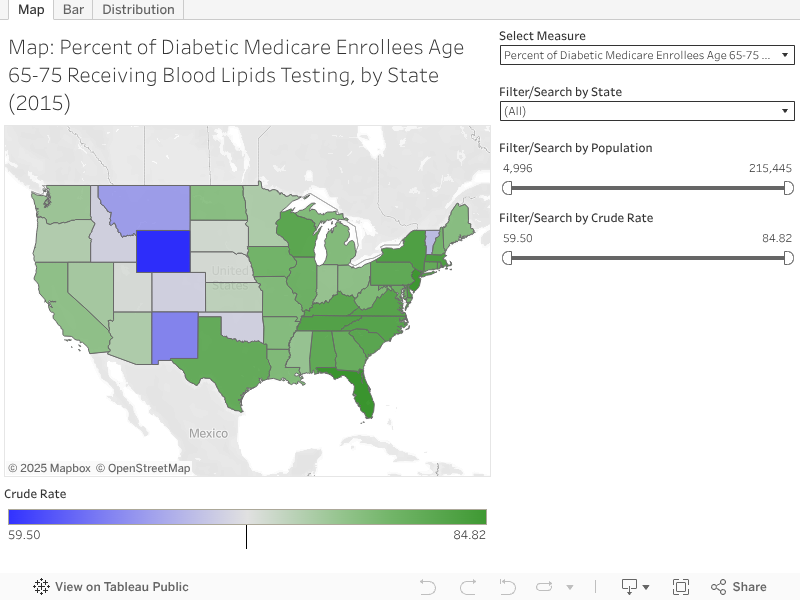Click the Undo arrow icon
The height and width of the screenshot is (600, 800).
tap(428, 587)
